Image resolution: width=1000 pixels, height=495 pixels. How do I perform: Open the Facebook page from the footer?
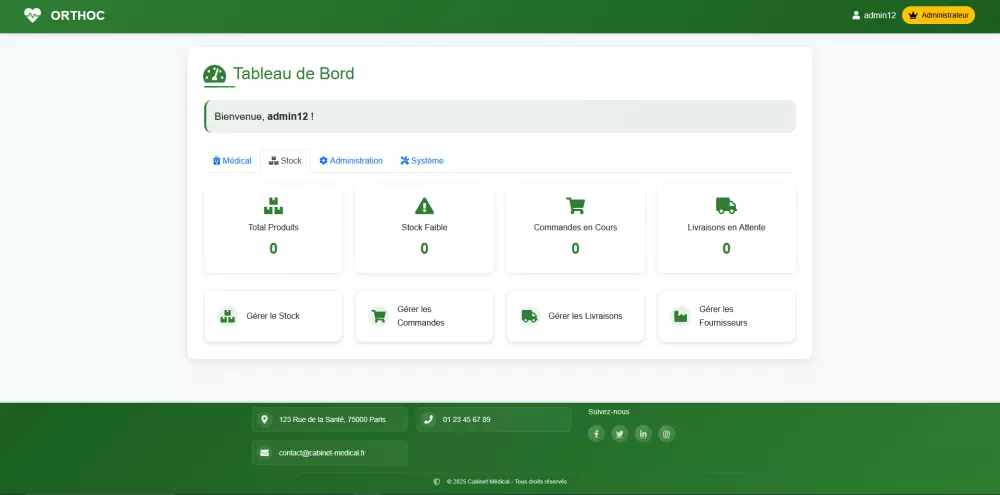pyautogui.click(x=596, y=433)
